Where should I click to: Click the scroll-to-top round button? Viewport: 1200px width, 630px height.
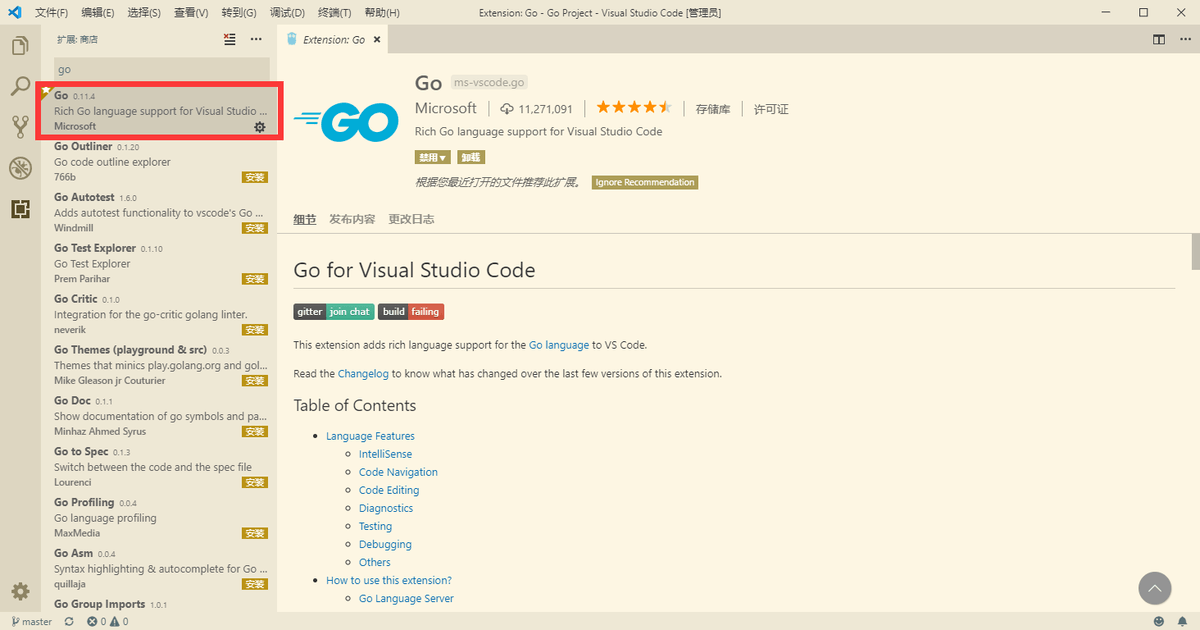coord(1154,588)
